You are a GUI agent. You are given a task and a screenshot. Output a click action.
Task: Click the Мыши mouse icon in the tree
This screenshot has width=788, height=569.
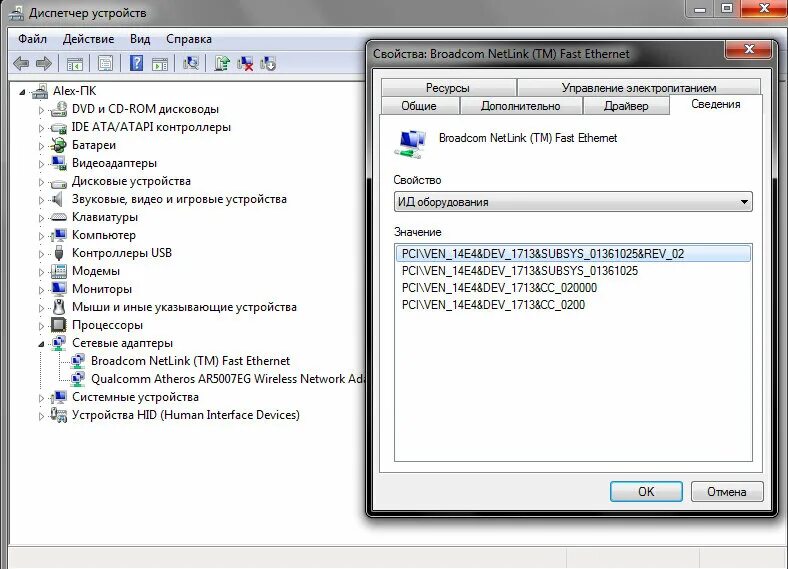59,307
